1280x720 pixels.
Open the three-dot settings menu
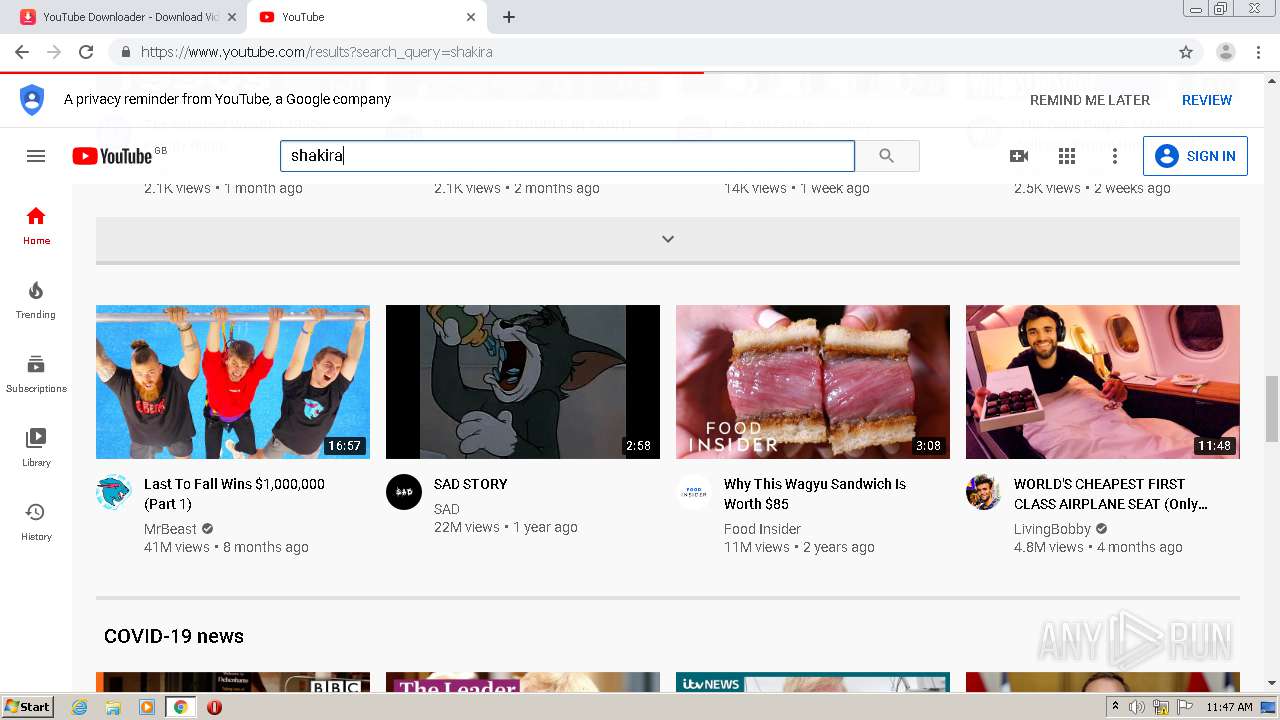point(1115,156)
